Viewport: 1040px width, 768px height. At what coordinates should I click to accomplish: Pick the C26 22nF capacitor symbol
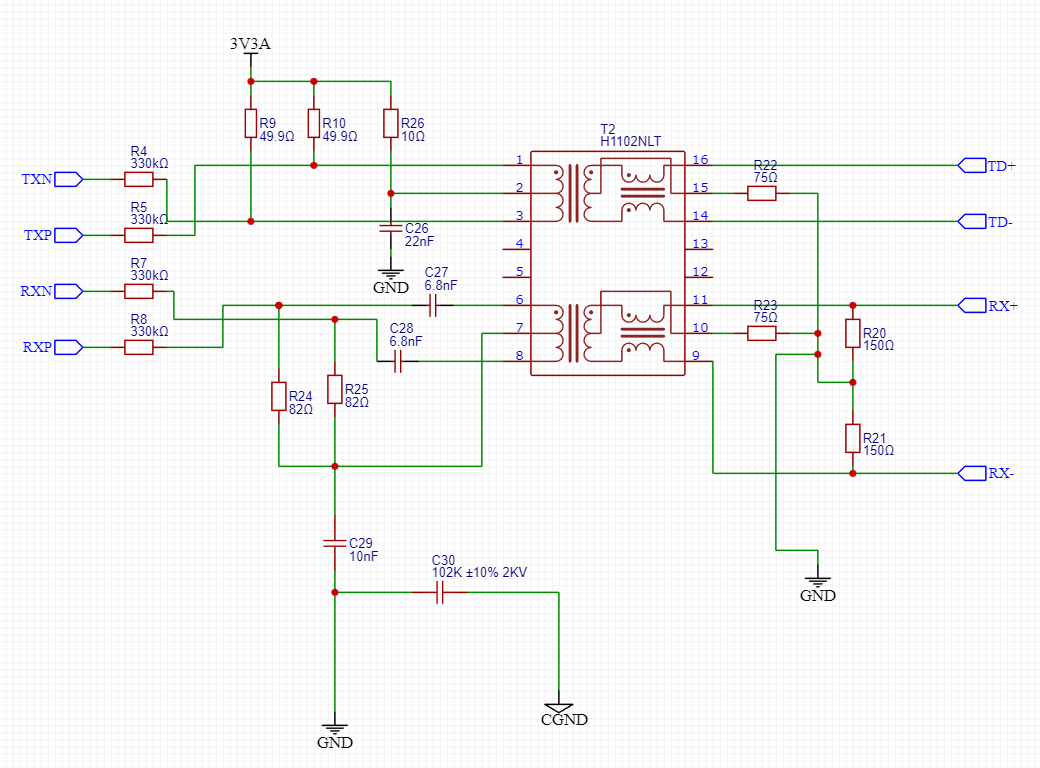tap(391, 228)
